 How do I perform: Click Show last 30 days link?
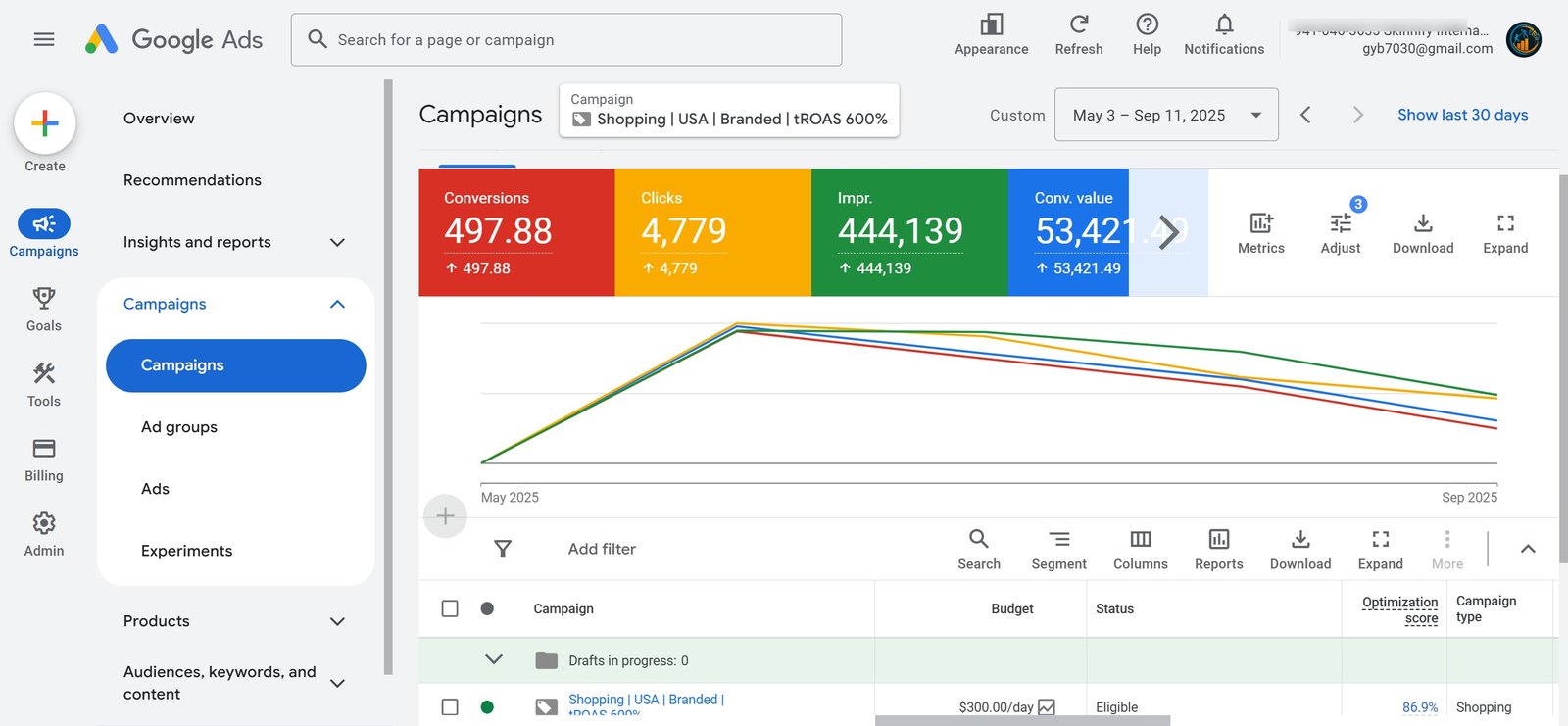[x=1462, y=115]
